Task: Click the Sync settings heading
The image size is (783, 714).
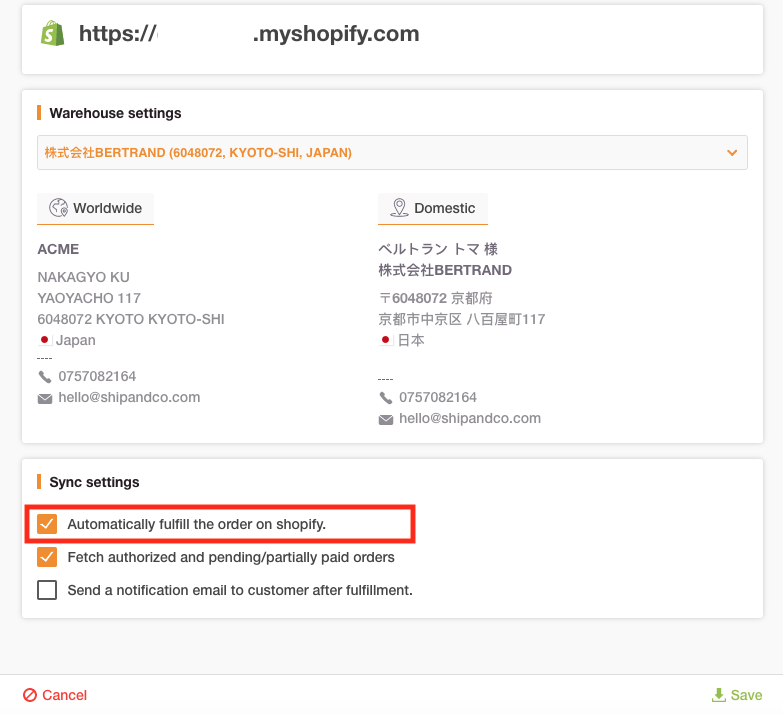Action: pyautogui.click(x=94, y=482)
